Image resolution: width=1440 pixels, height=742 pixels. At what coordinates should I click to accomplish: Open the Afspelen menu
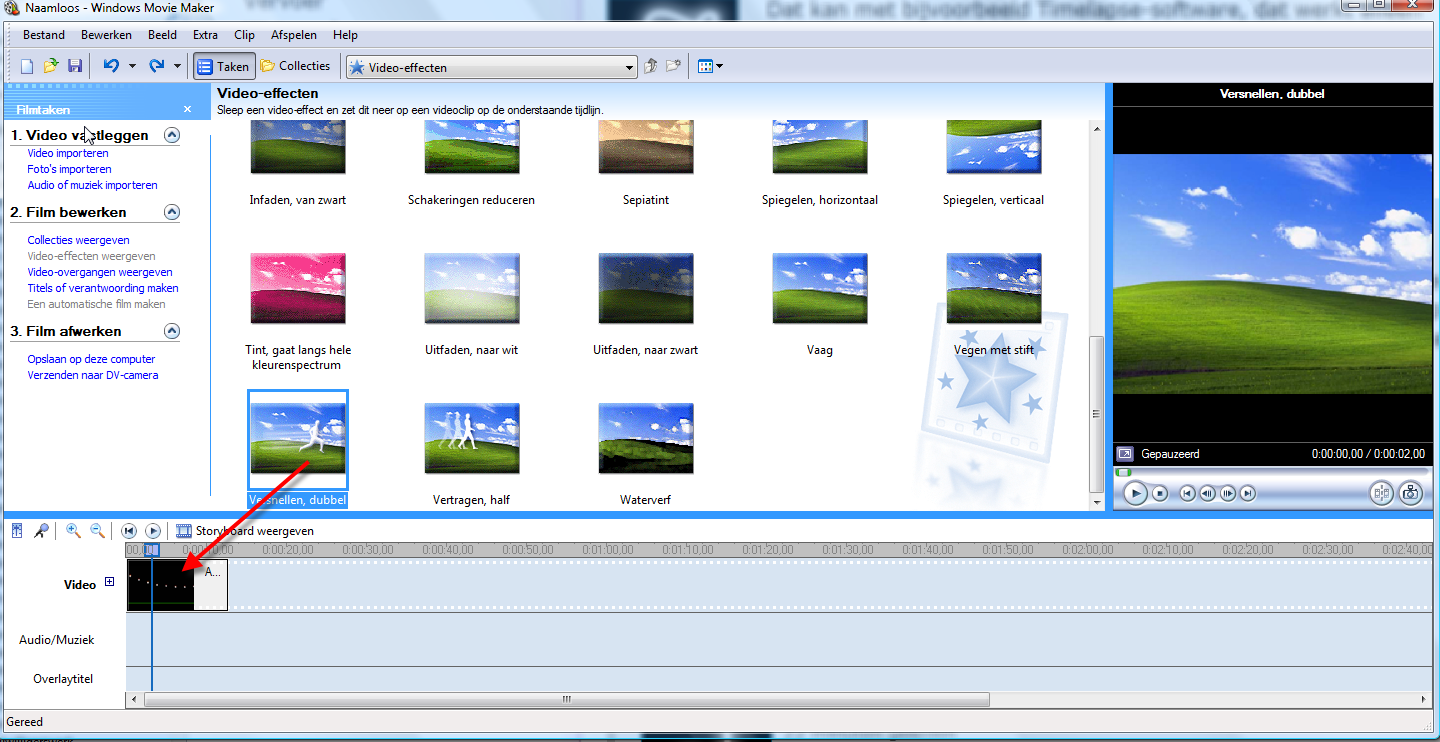293,35
